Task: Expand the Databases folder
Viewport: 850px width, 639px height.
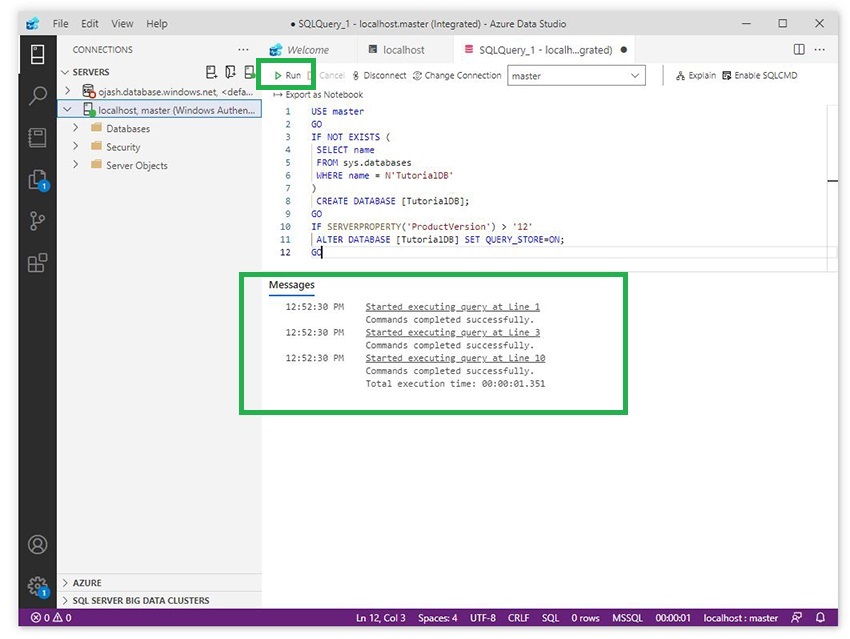Action: (x=75, y=128)
